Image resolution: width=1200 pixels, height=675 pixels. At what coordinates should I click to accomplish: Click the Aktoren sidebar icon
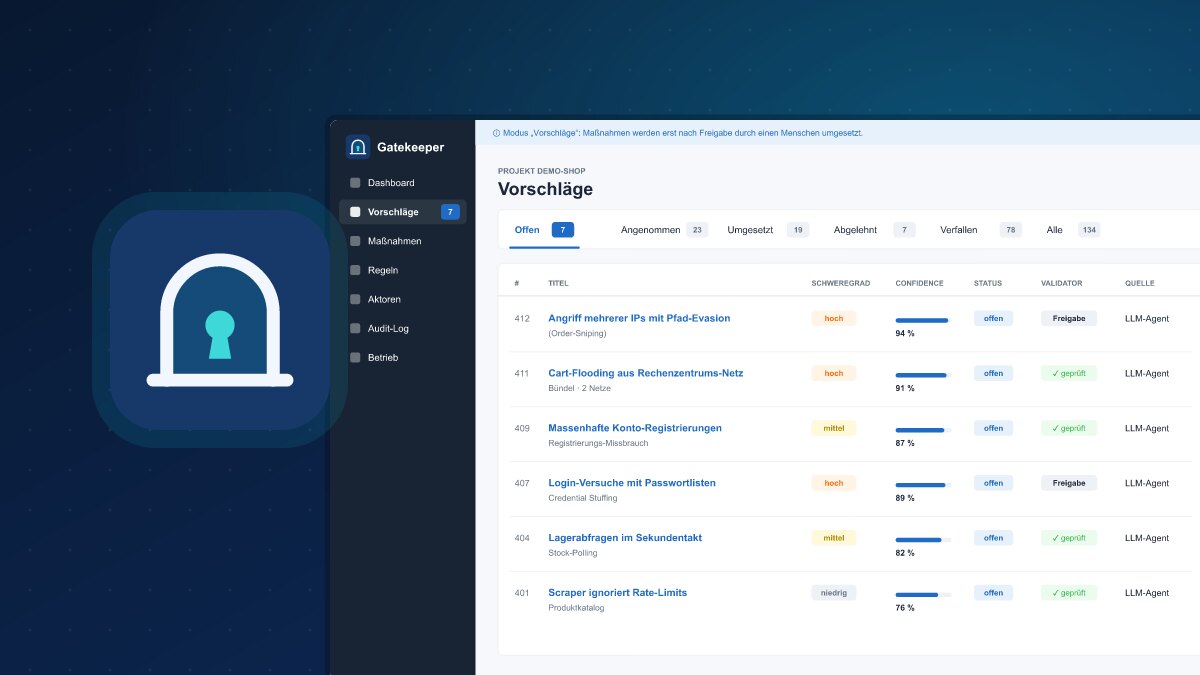pyautogui.click(x=355, y=299)
